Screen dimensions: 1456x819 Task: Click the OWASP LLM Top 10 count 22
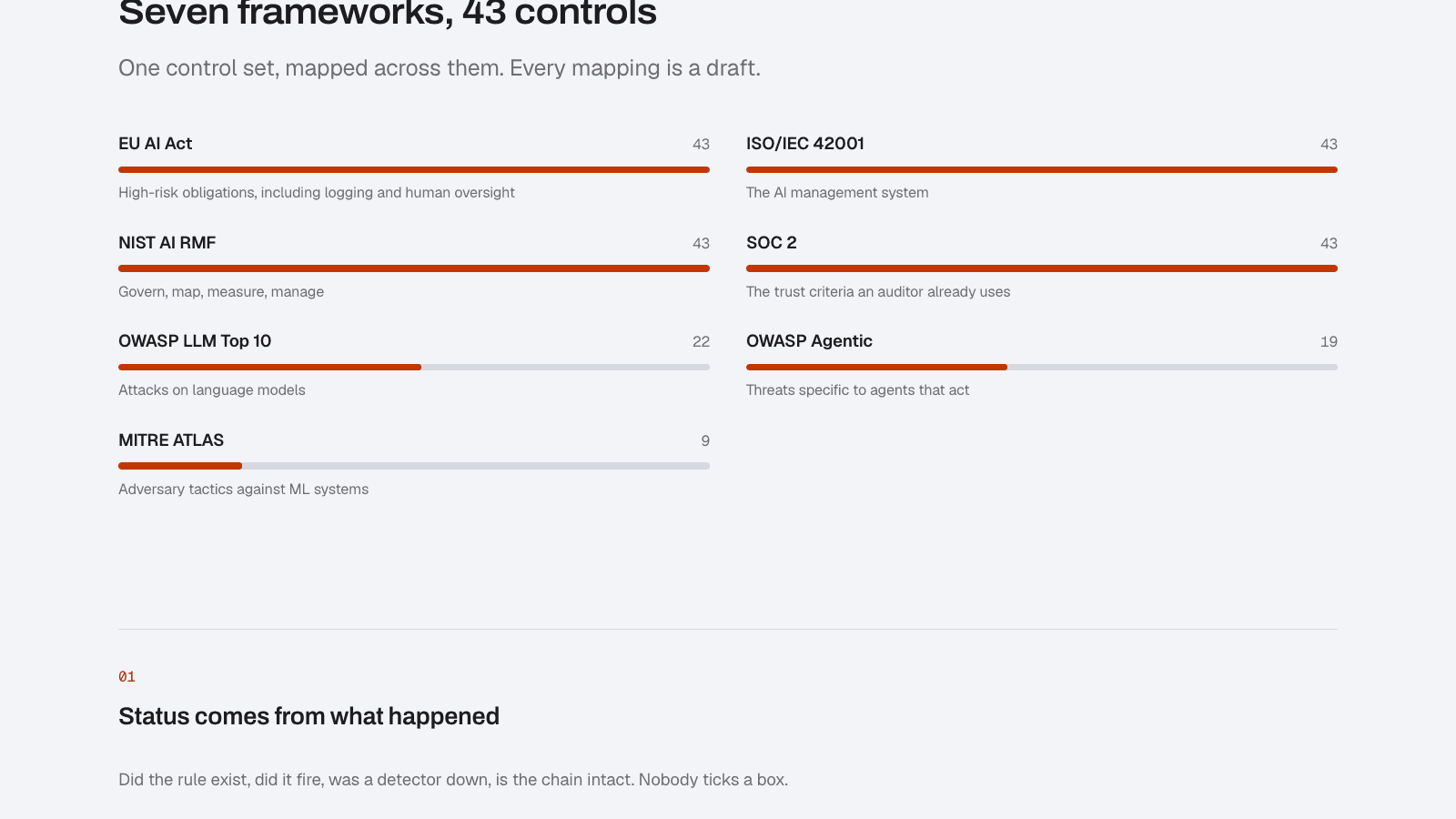(701, 341)
